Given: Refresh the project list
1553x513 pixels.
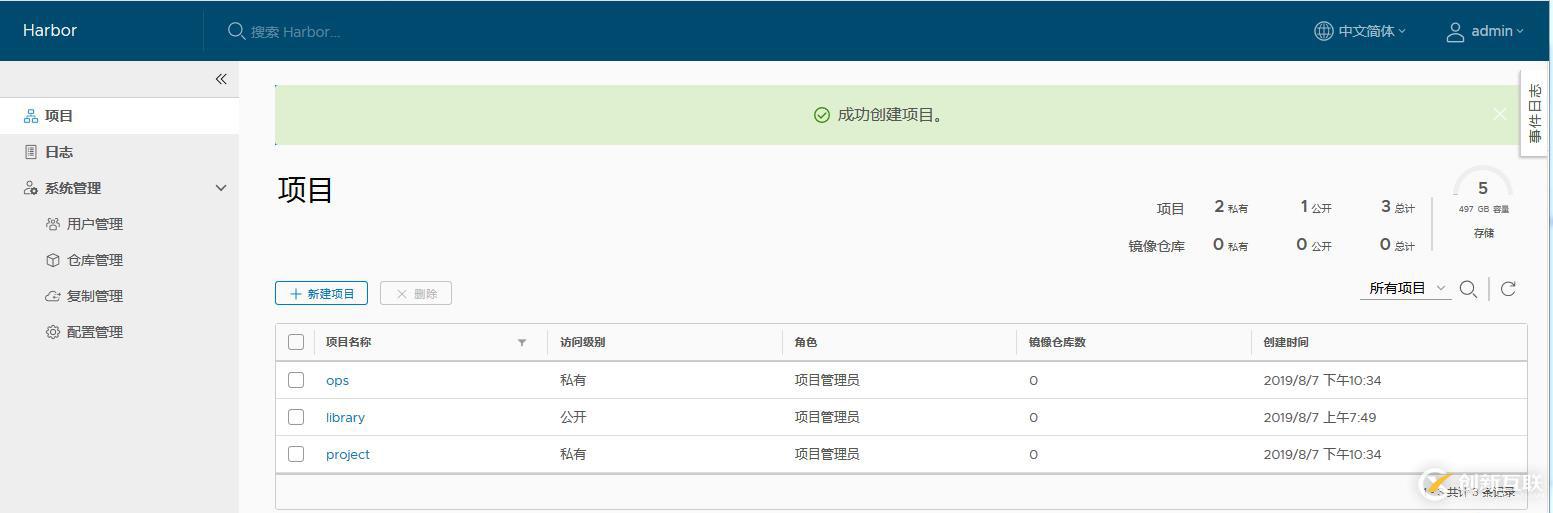Looking at the screenshot, I should point(1508,289).
